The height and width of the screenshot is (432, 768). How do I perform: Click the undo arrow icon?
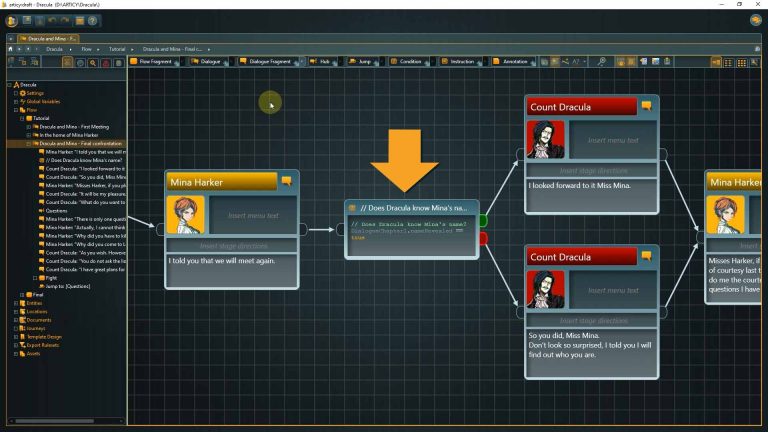[x=52, y=21]
